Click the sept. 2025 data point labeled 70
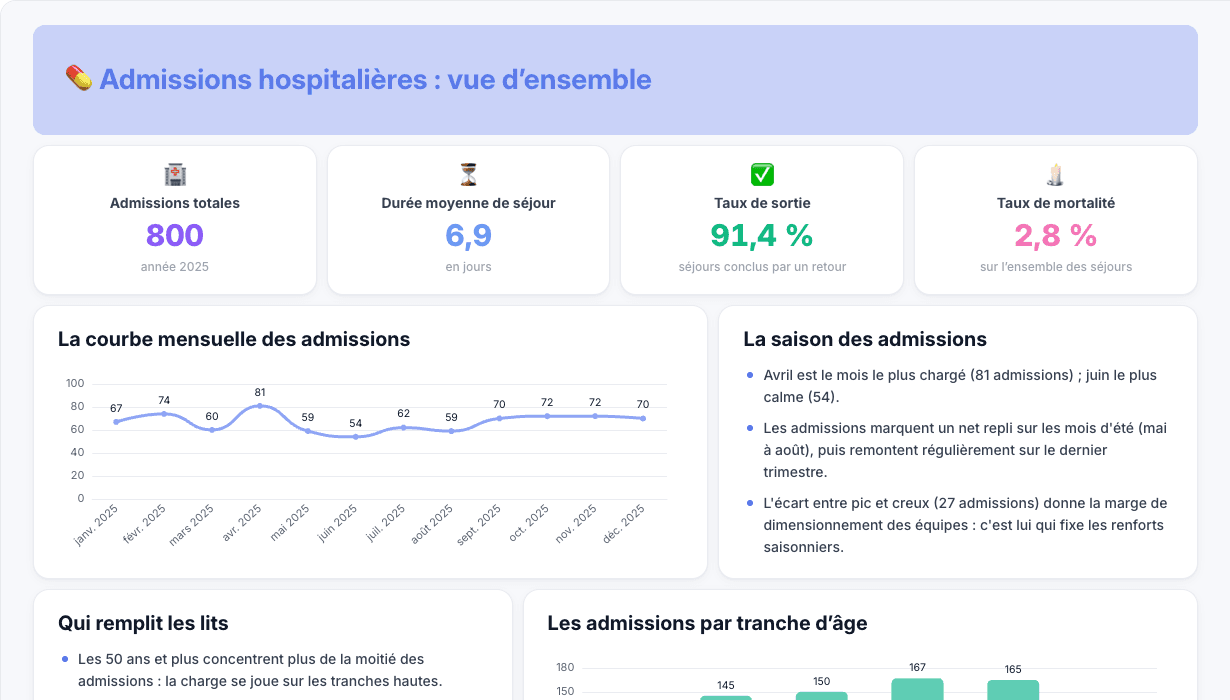The image size is (1230, 700). click(x=499, y=418)
